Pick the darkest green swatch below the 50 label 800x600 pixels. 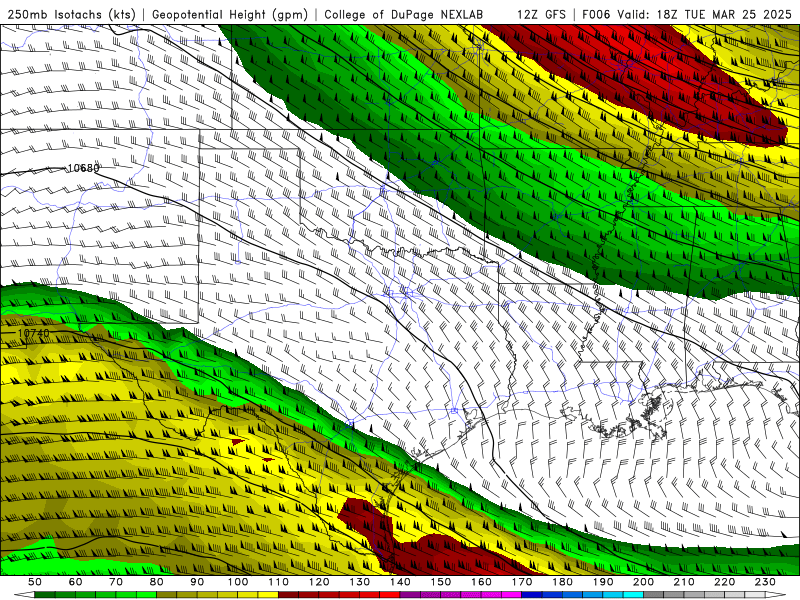(45, 595)
